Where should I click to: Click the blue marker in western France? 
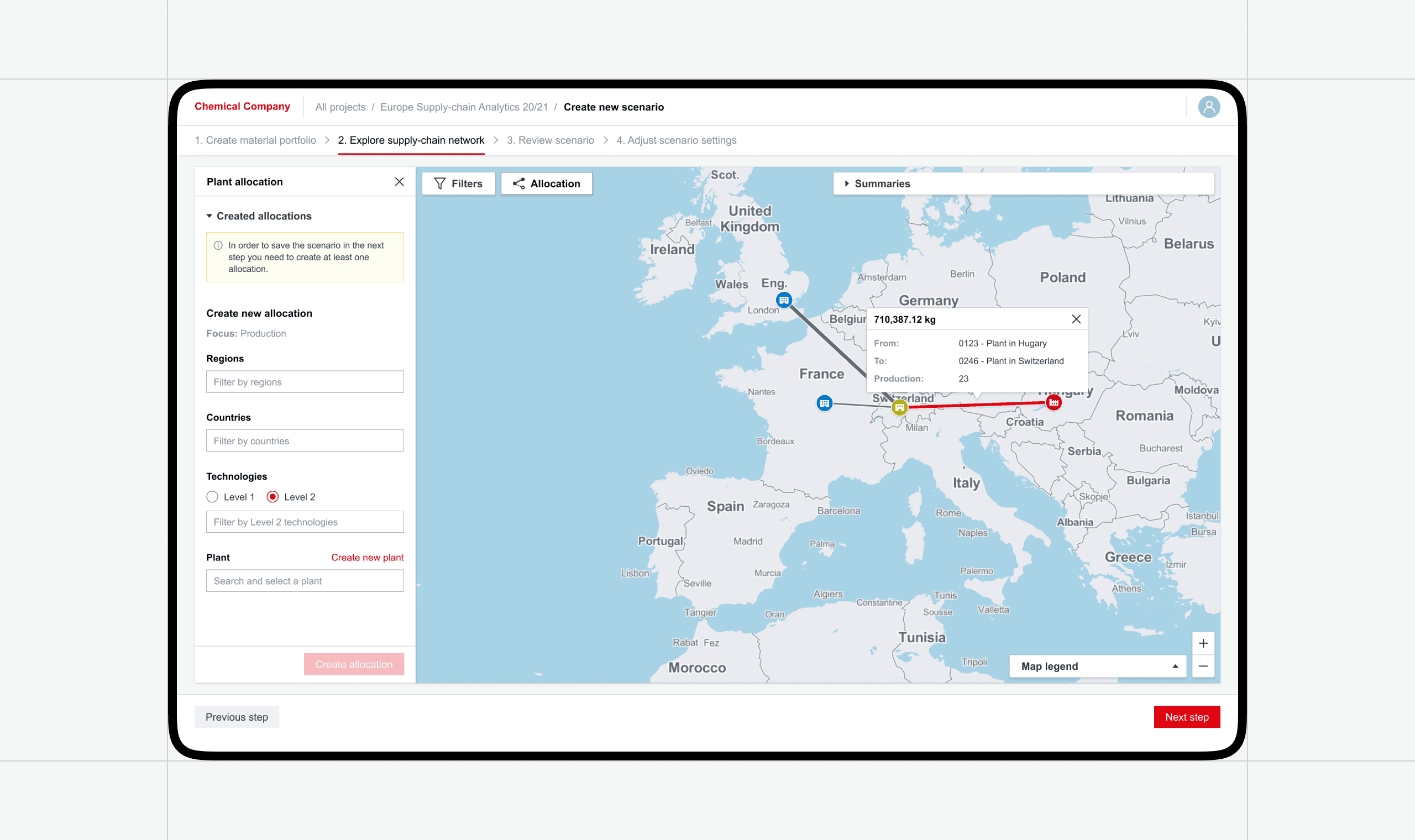(824, 403)
